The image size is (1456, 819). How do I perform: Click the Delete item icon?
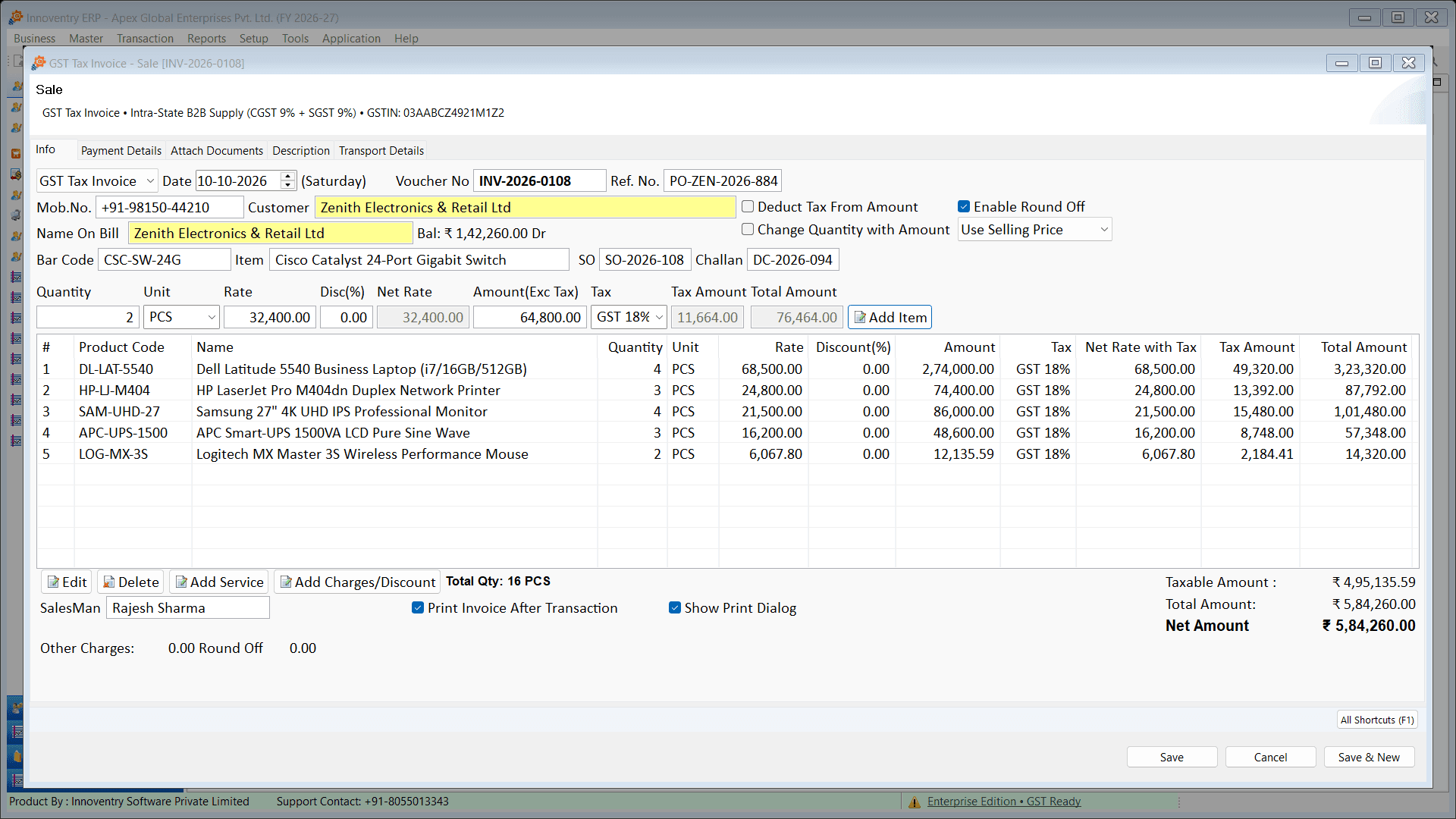click(109, 582)
